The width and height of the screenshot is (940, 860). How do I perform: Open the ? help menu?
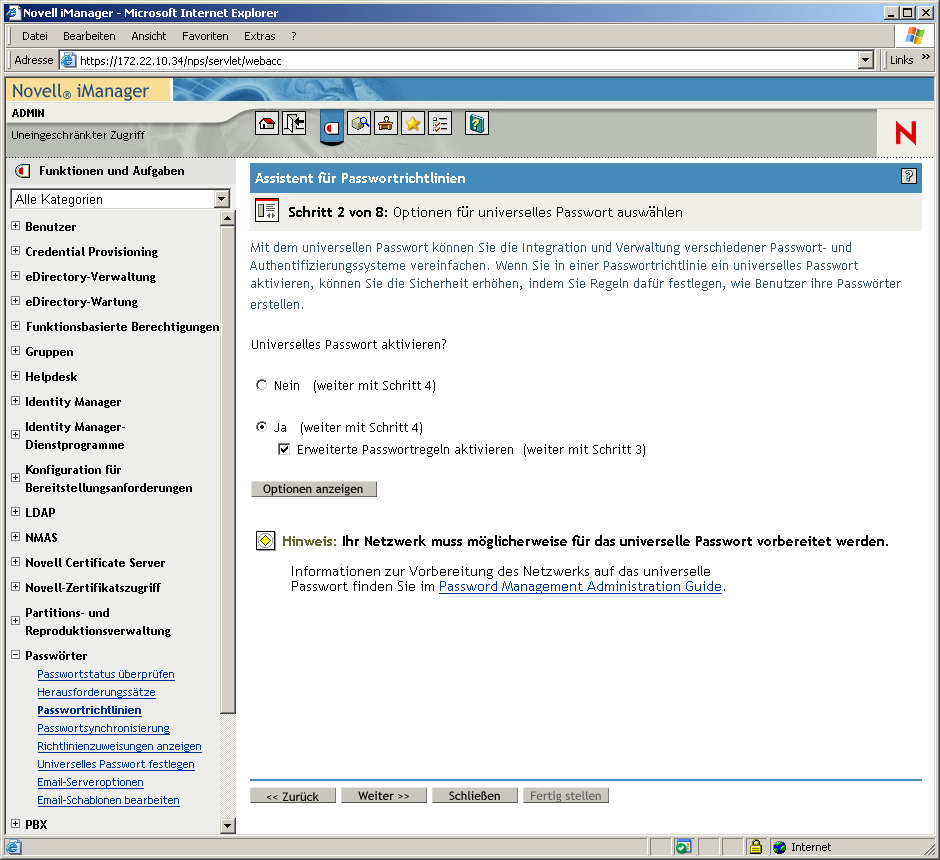click(294, 36)
